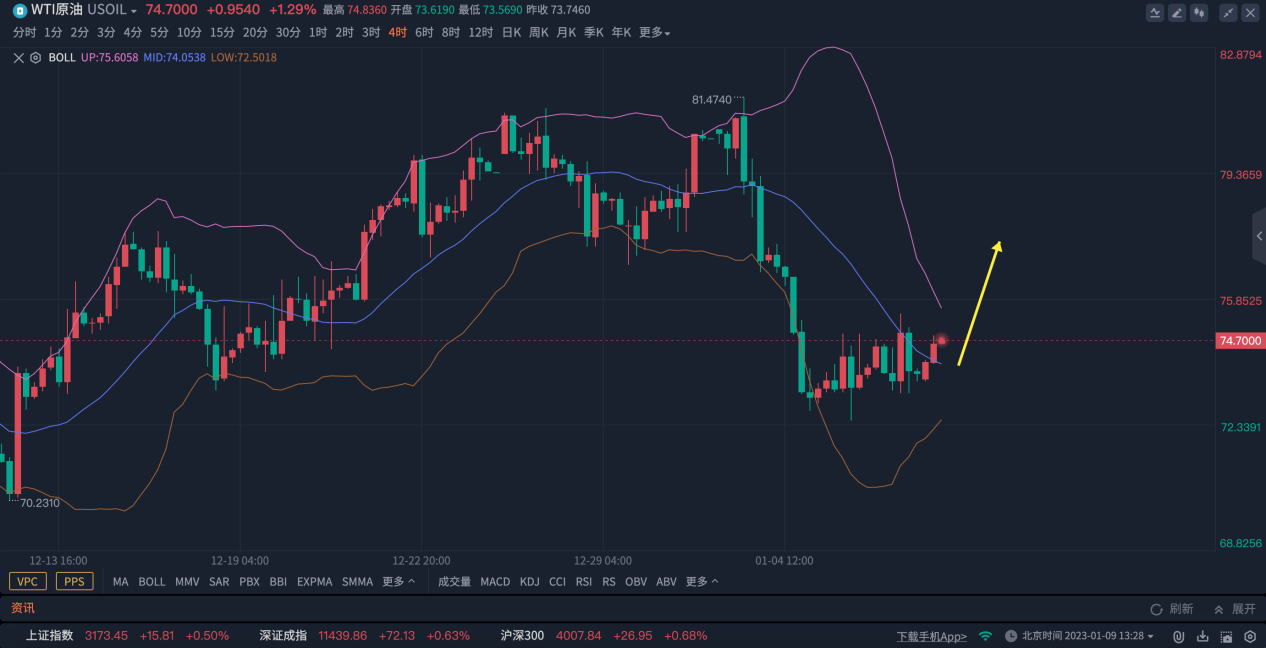Toggle the VPC button
The image size is (1266, 648).
[x=27, y=581]
